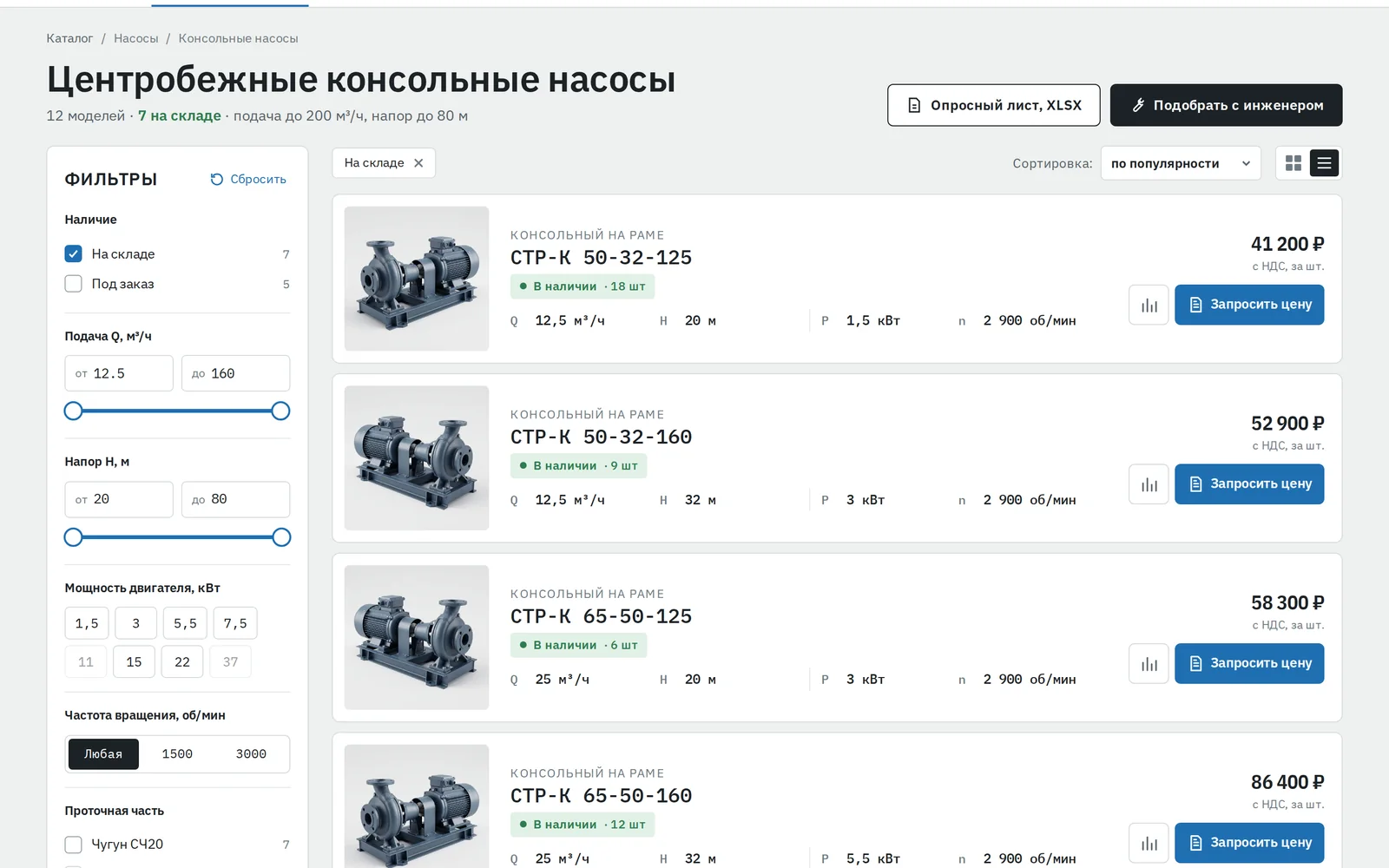Select motor power 7,5 кВт
Screen dimensions: 1389x868
pyautogui.click(x=235, y=623)
